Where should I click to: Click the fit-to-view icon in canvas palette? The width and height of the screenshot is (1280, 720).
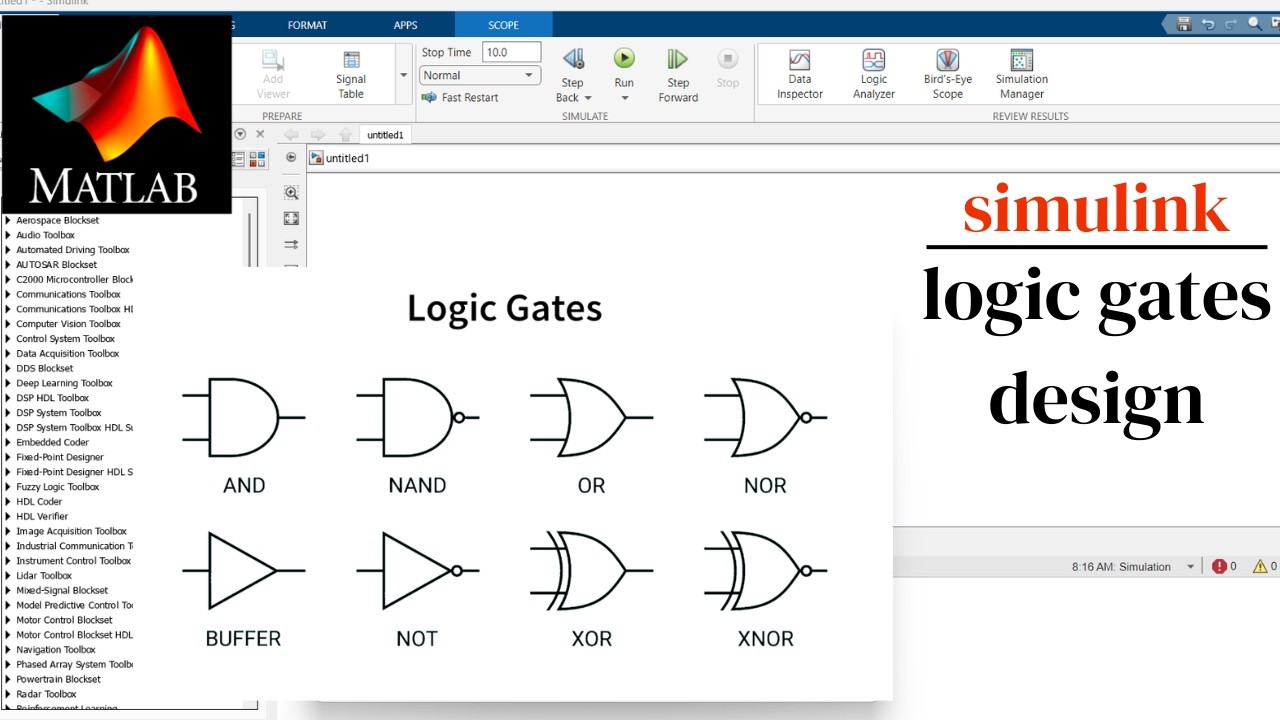click(291, 218)
